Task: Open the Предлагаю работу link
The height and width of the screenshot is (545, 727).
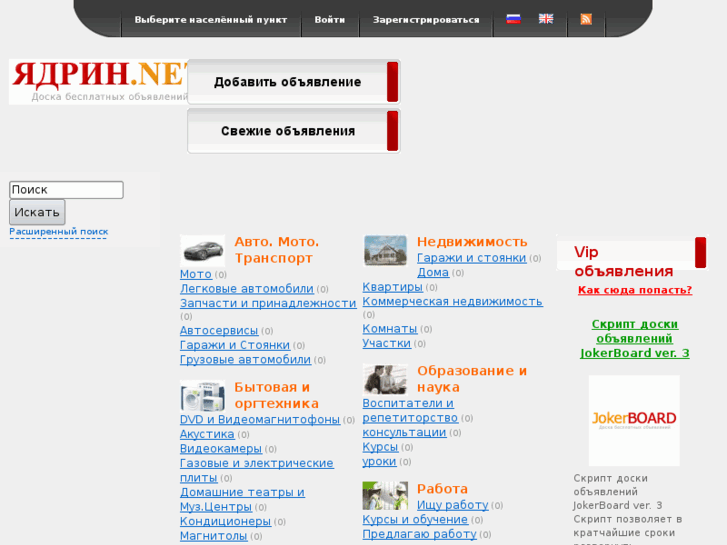Action: pos(419,534)
